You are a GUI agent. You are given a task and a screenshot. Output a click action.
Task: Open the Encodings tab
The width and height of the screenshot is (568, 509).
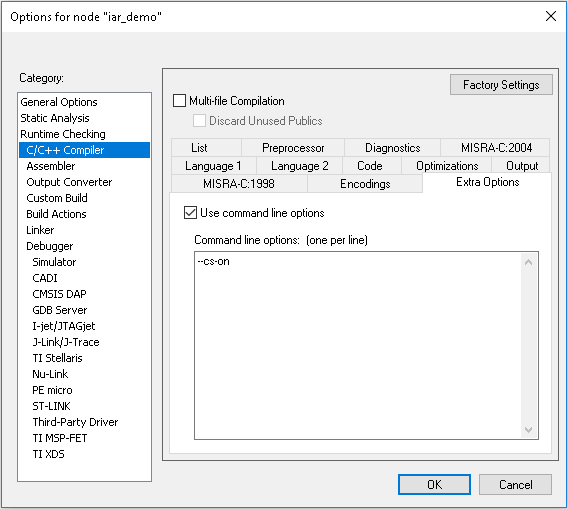pyautogui.click(x=365, y=184)
